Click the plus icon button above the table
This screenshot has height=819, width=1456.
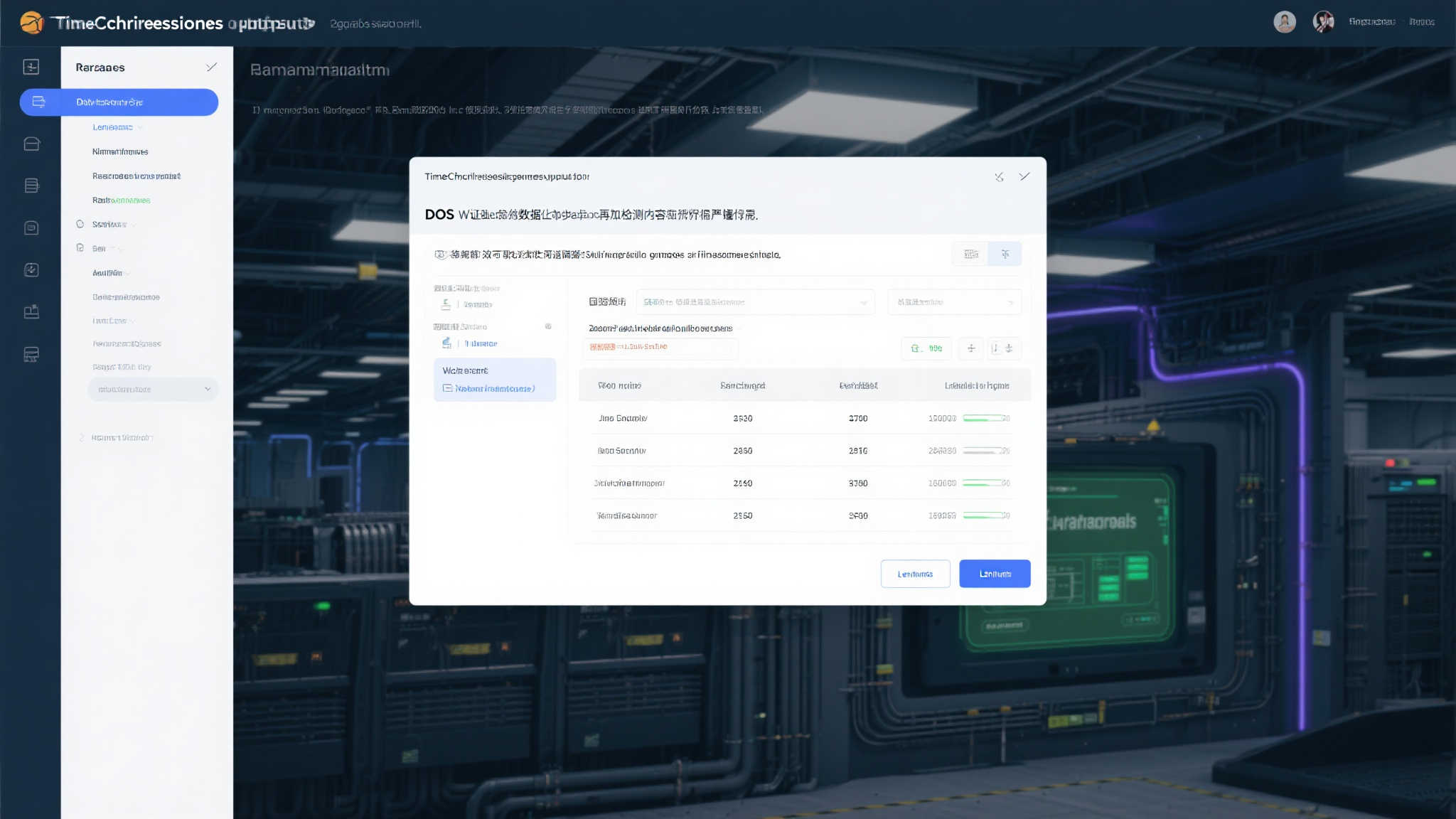970,348
